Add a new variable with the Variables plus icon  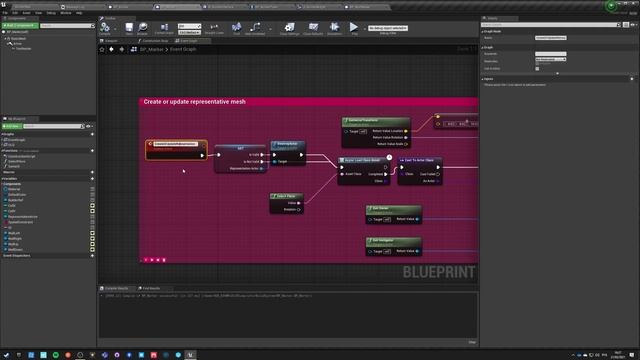click(x=92, y=178)
